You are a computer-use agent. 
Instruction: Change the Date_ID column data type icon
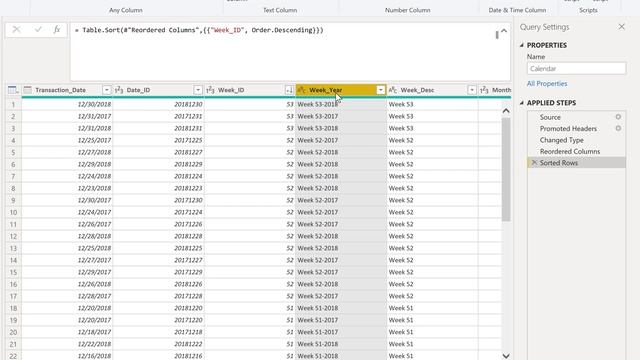(119, 90)
